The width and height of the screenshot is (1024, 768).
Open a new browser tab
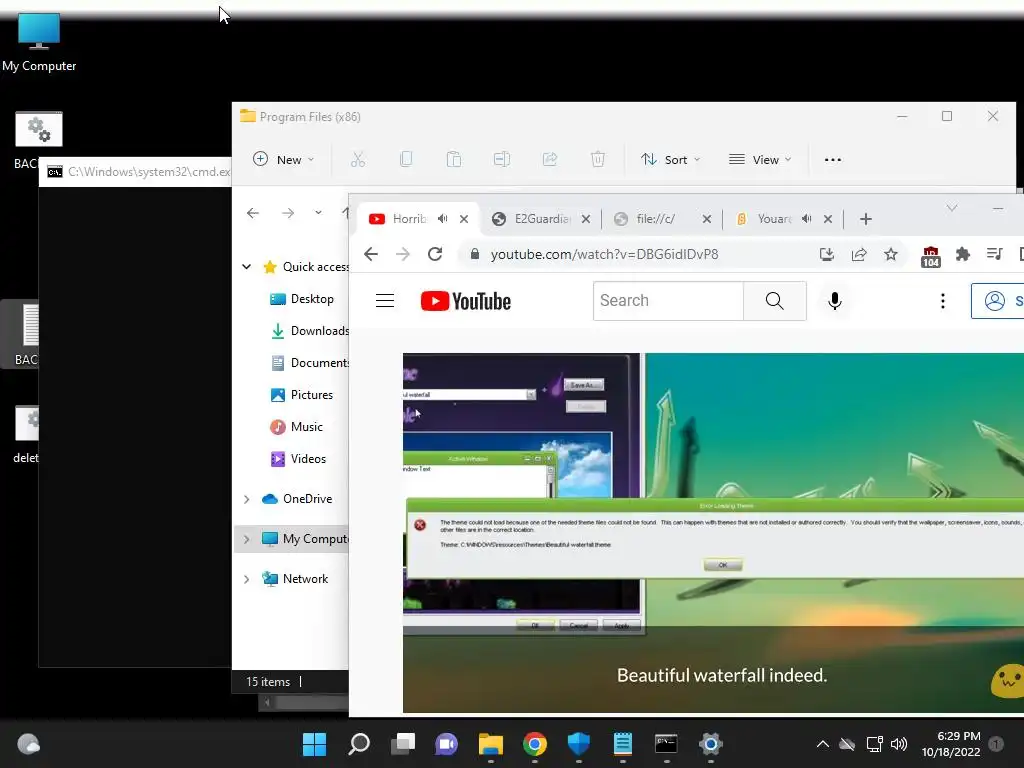click(866, 219)
